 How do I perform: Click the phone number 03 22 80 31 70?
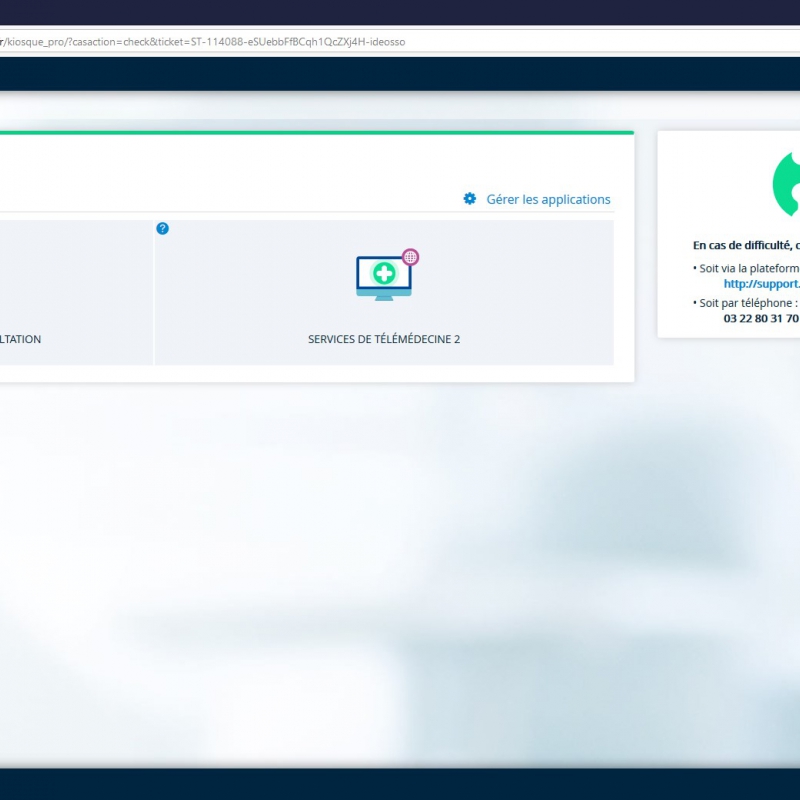760,318
